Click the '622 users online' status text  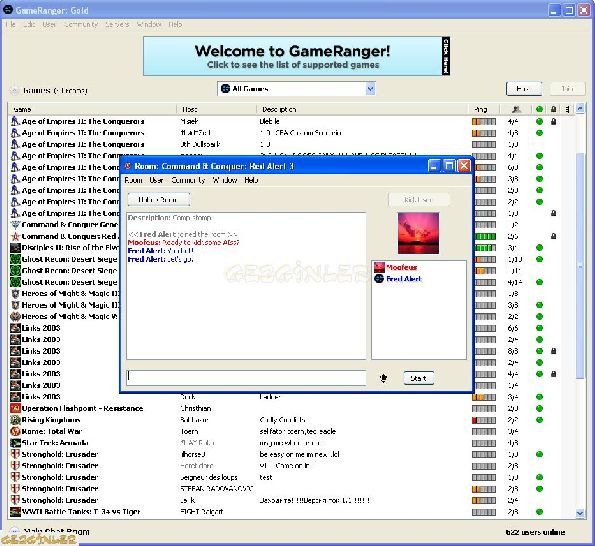coord(535,532)
